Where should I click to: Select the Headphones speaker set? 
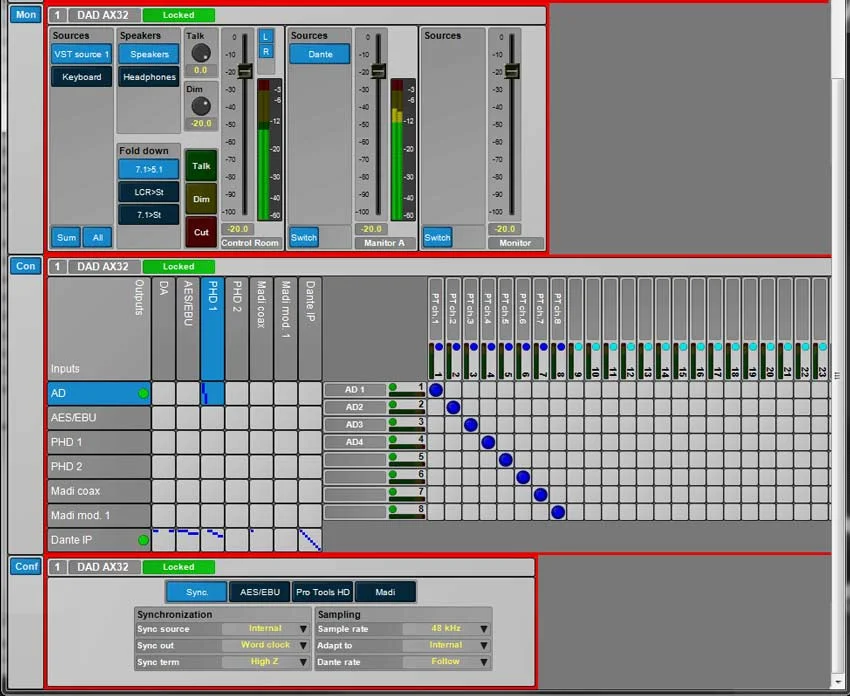pyautogui.click(x=149, y=77)
